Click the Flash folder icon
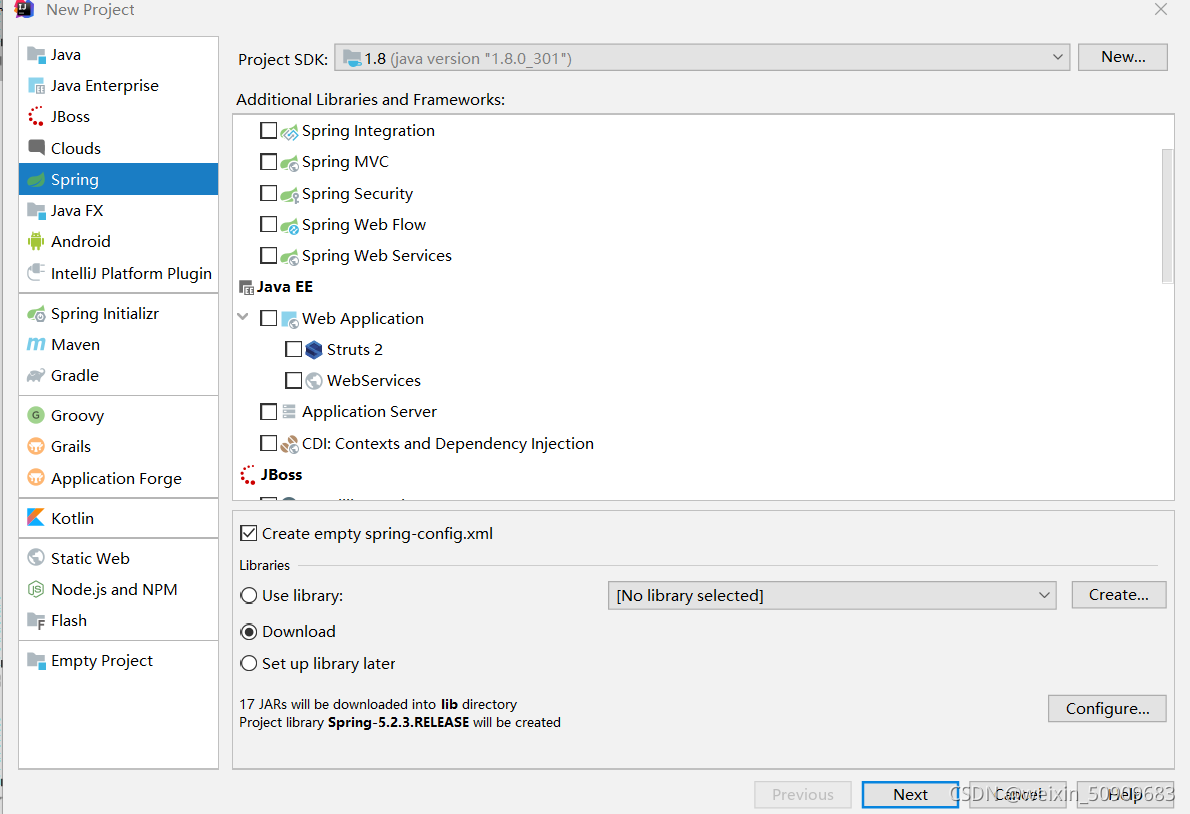 point(36,621)
